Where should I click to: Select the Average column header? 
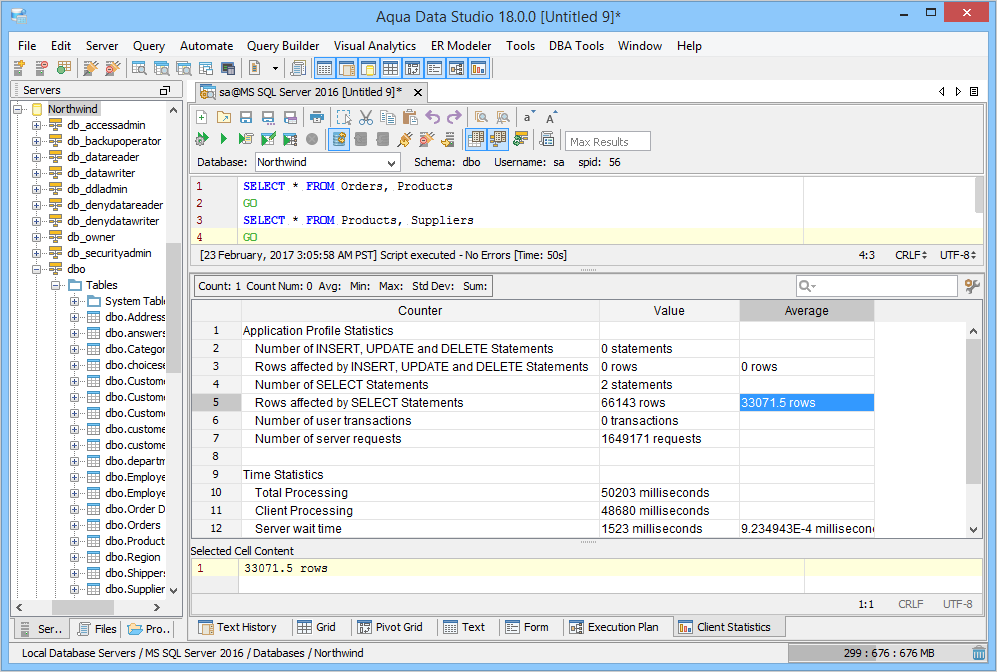pos(806,311)
